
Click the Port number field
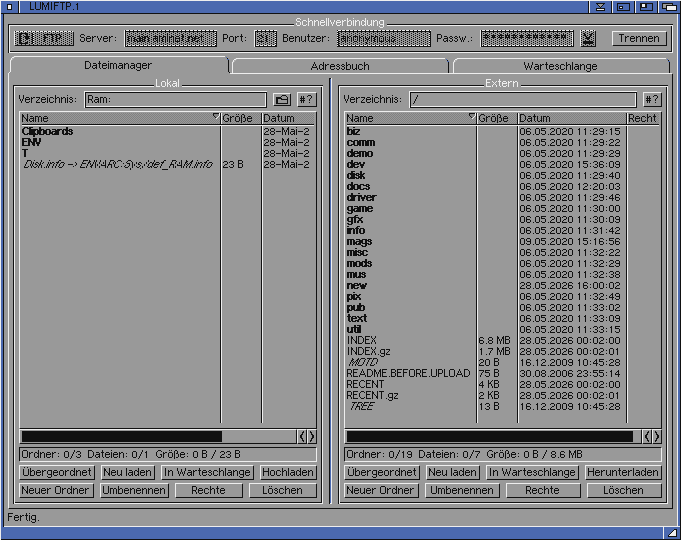[265, 38]
